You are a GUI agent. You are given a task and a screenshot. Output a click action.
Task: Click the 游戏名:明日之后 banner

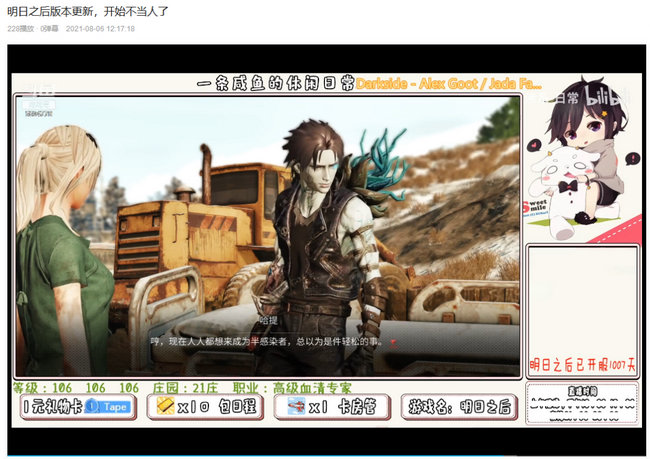coord(459,406)
